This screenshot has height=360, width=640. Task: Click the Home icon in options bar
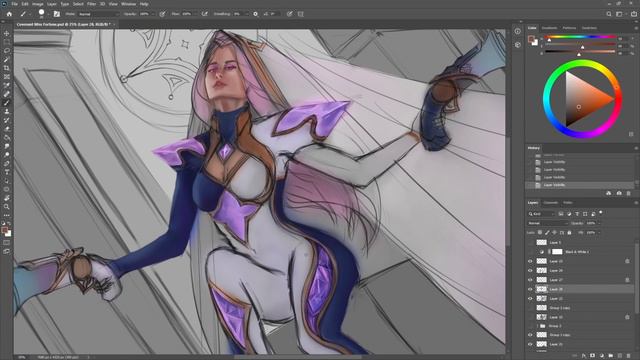pyautogui.click(x=9, y=14)
